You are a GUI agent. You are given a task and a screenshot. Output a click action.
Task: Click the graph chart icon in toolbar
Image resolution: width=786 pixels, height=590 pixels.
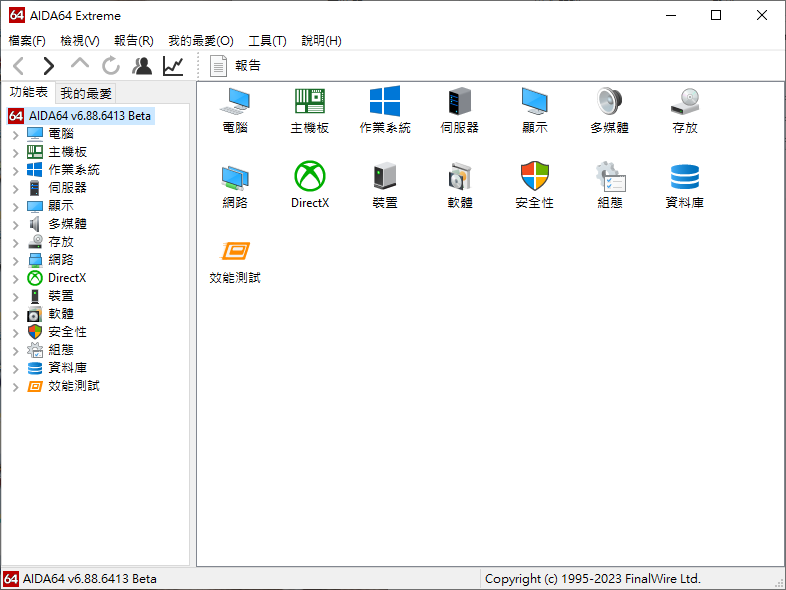pyautogui.click(x=173, y=66)
